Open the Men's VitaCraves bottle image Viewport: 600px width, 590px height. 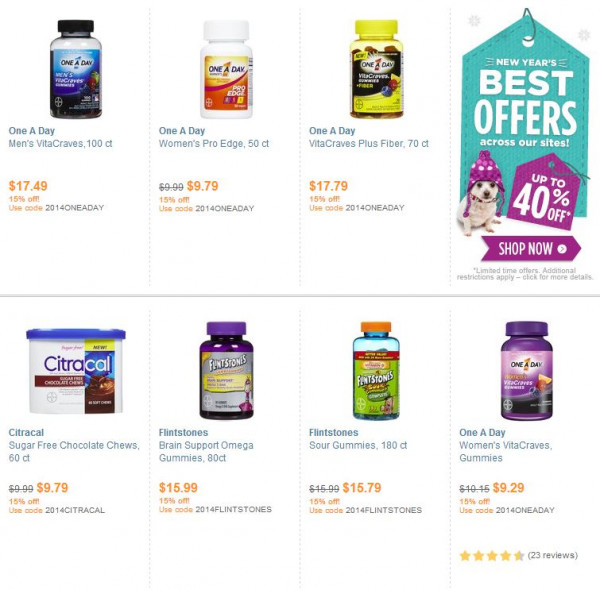click(76, 69)
